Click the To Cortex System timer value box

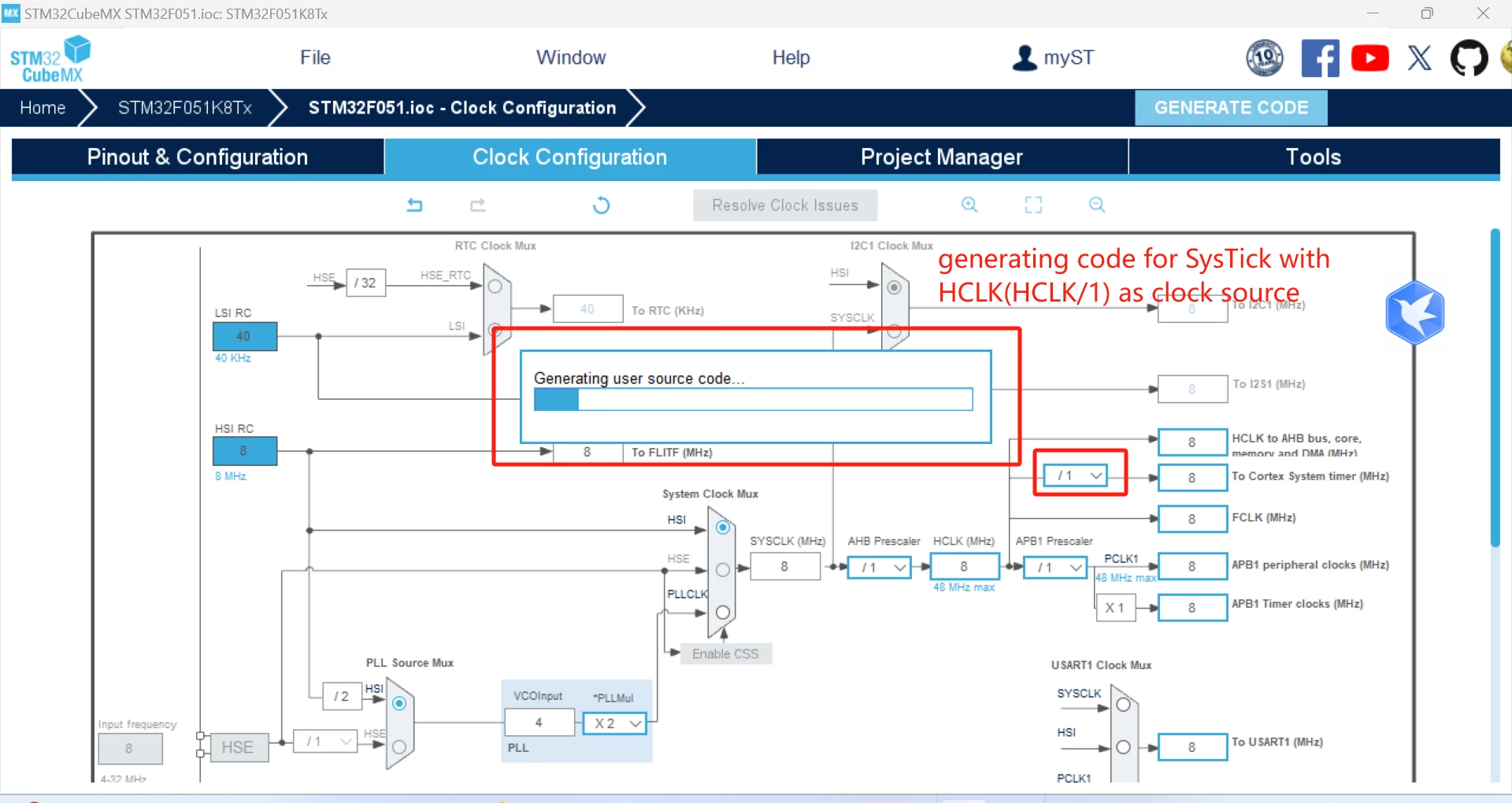point(1192,478)
